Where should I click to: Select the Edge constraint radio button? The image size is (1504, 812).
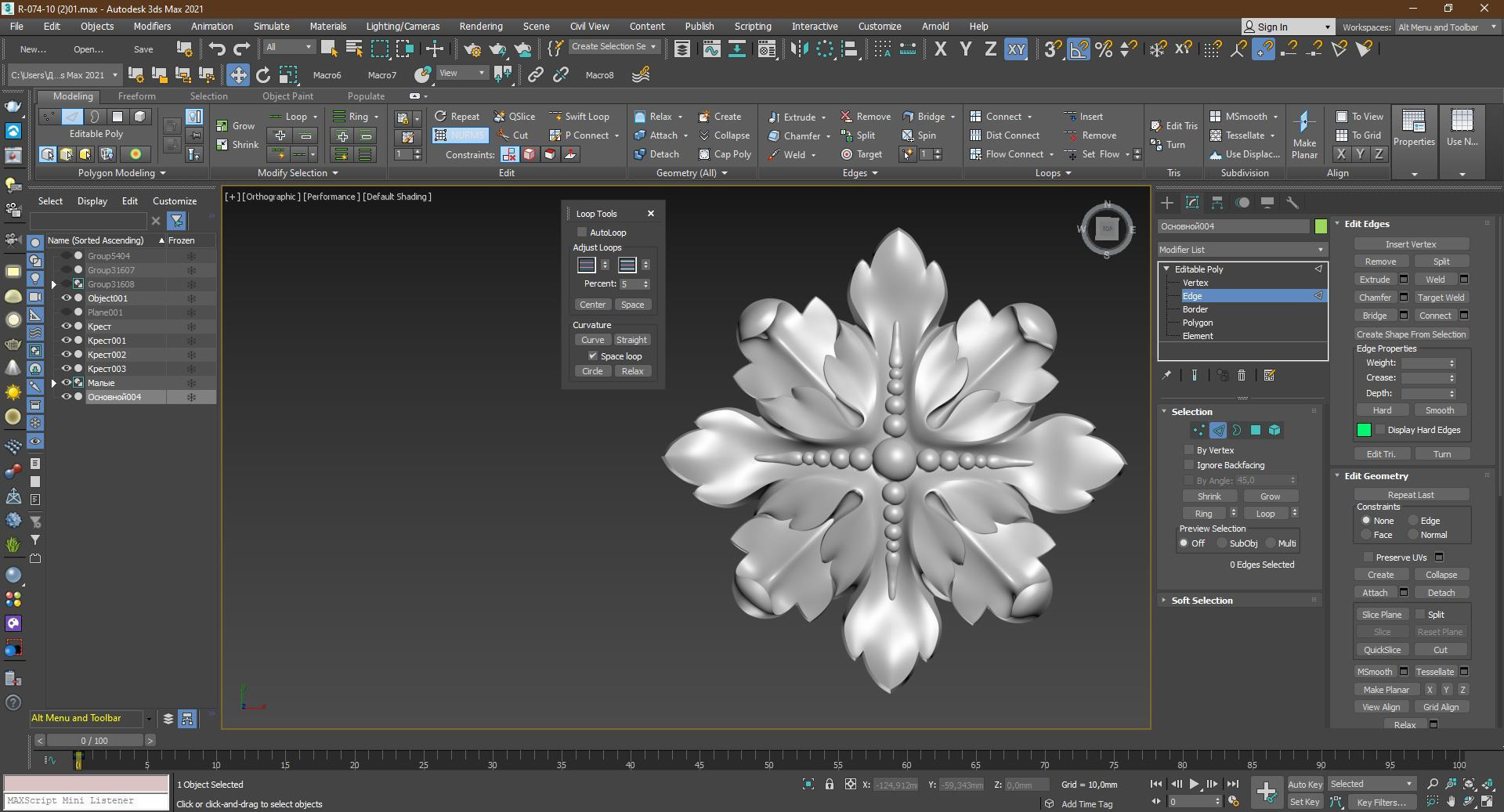(1414, 521)
